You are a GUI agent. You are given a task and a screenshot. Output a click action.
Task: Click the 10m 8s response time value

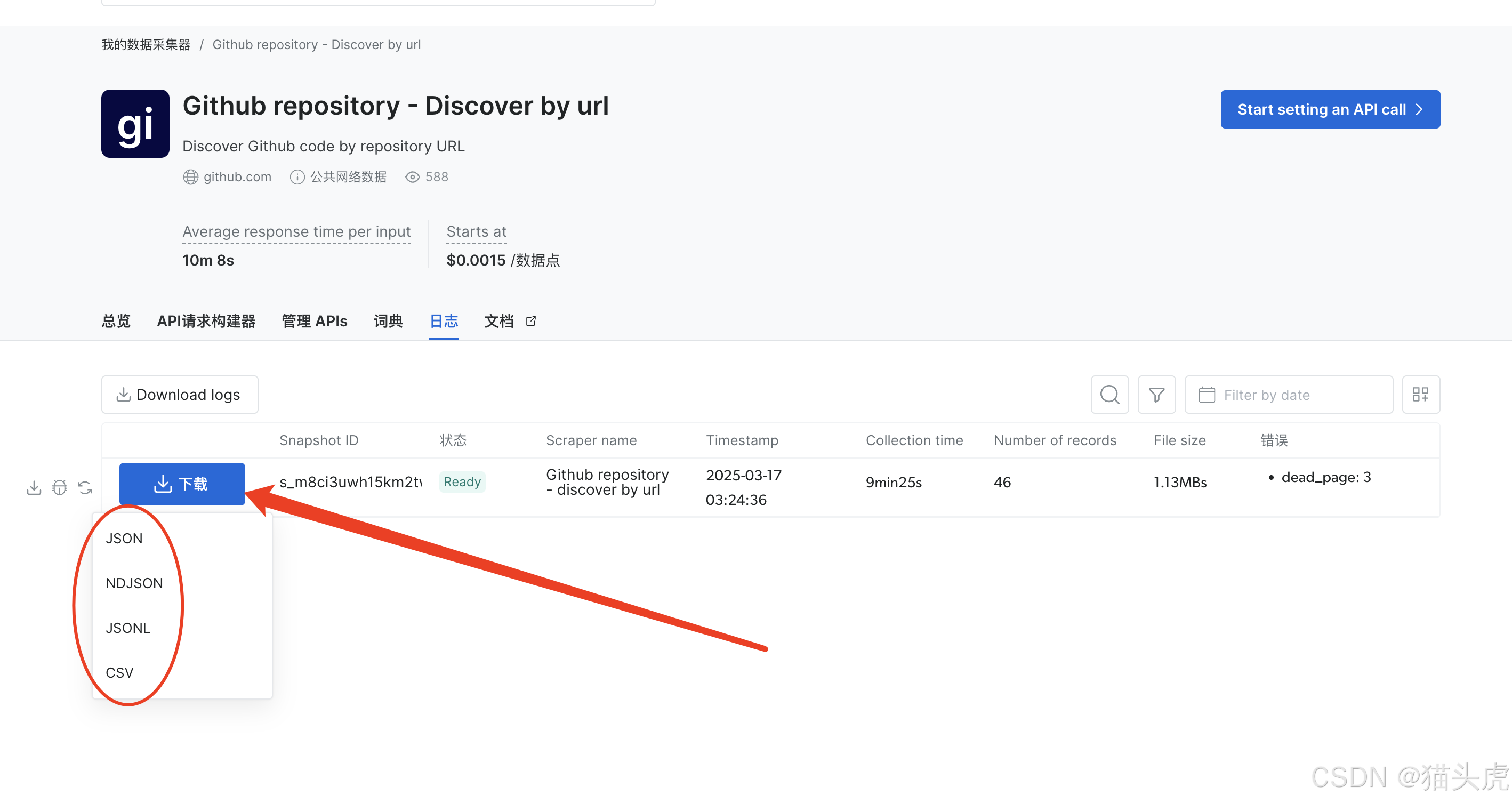click(x=208, y=260)
